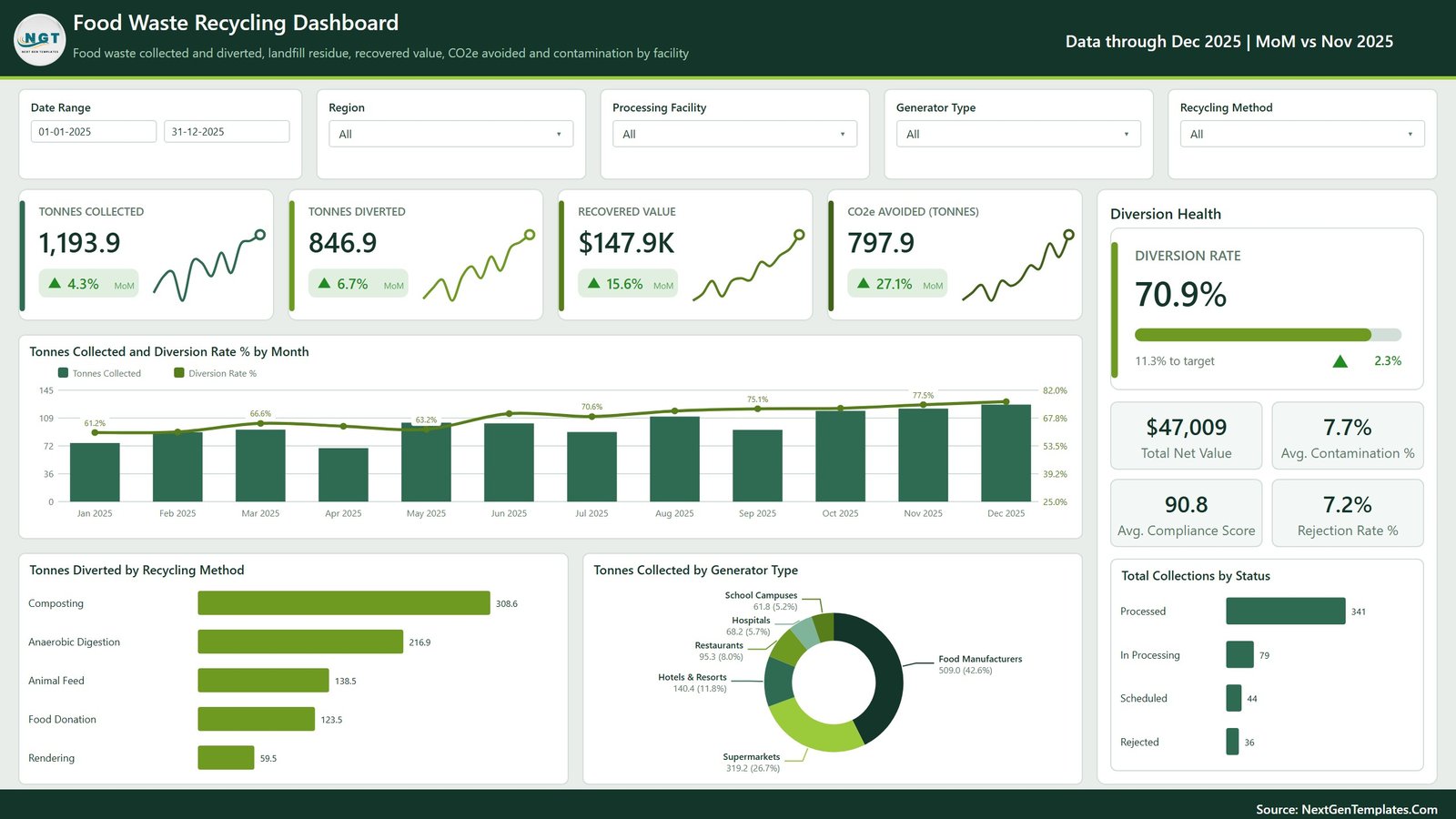Click the Diversion Rate % legend swatch

179,373
